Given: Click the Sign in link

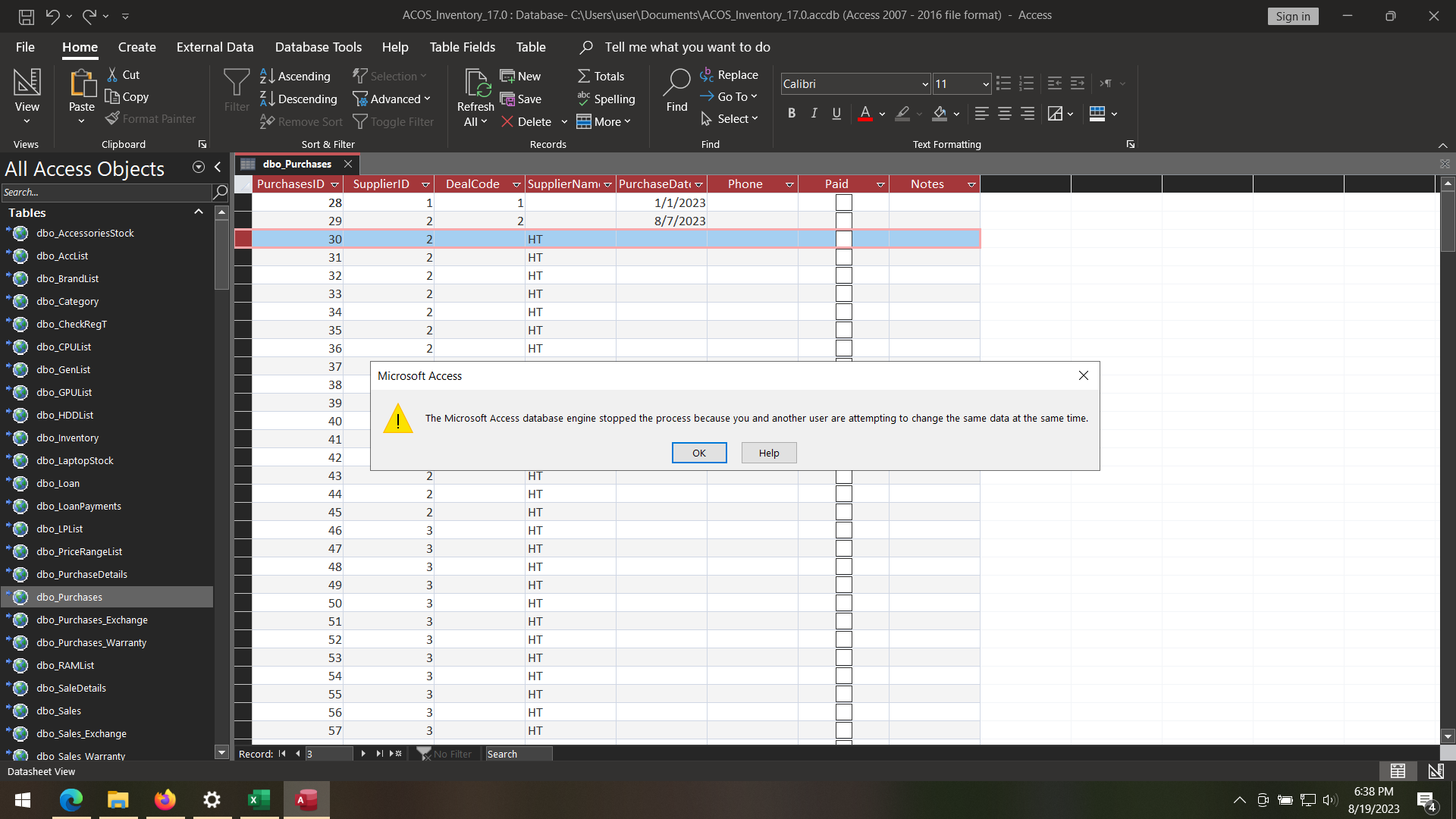Looking at the screenshot, I should coord(1292,15).
